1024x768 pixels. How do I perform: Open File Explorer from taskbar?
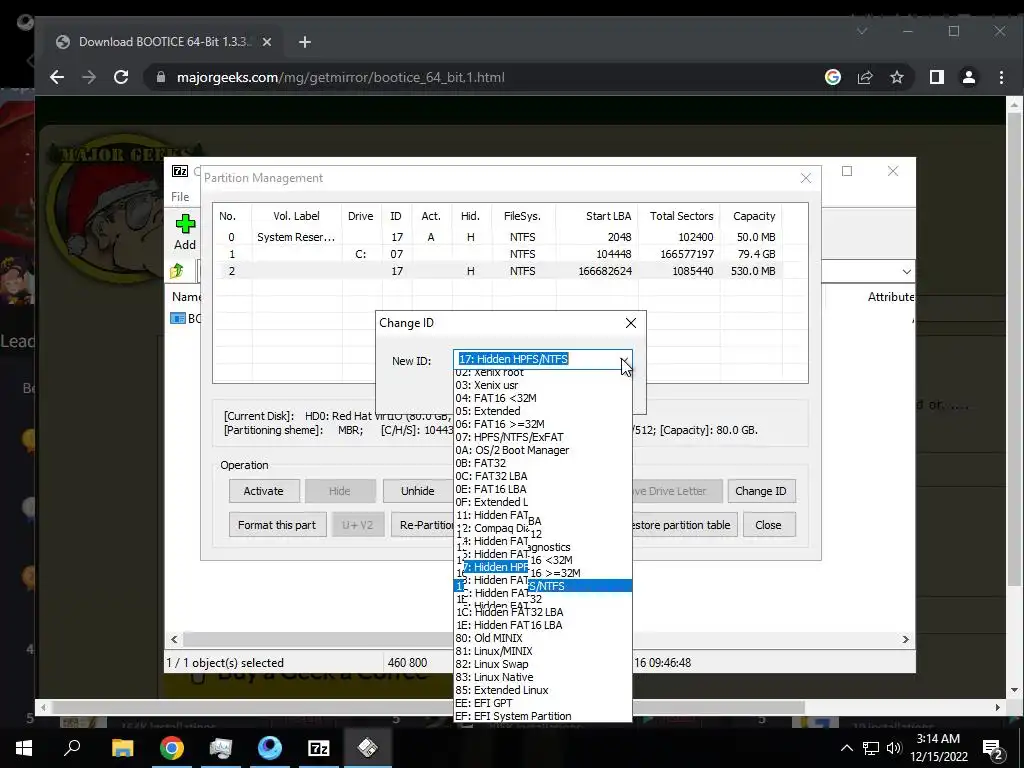122,748
